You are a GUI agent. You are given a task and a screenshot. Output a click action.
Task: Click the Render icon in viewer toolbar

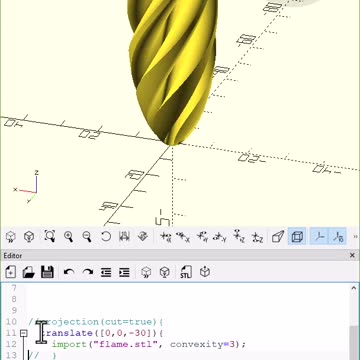[29, 237]
